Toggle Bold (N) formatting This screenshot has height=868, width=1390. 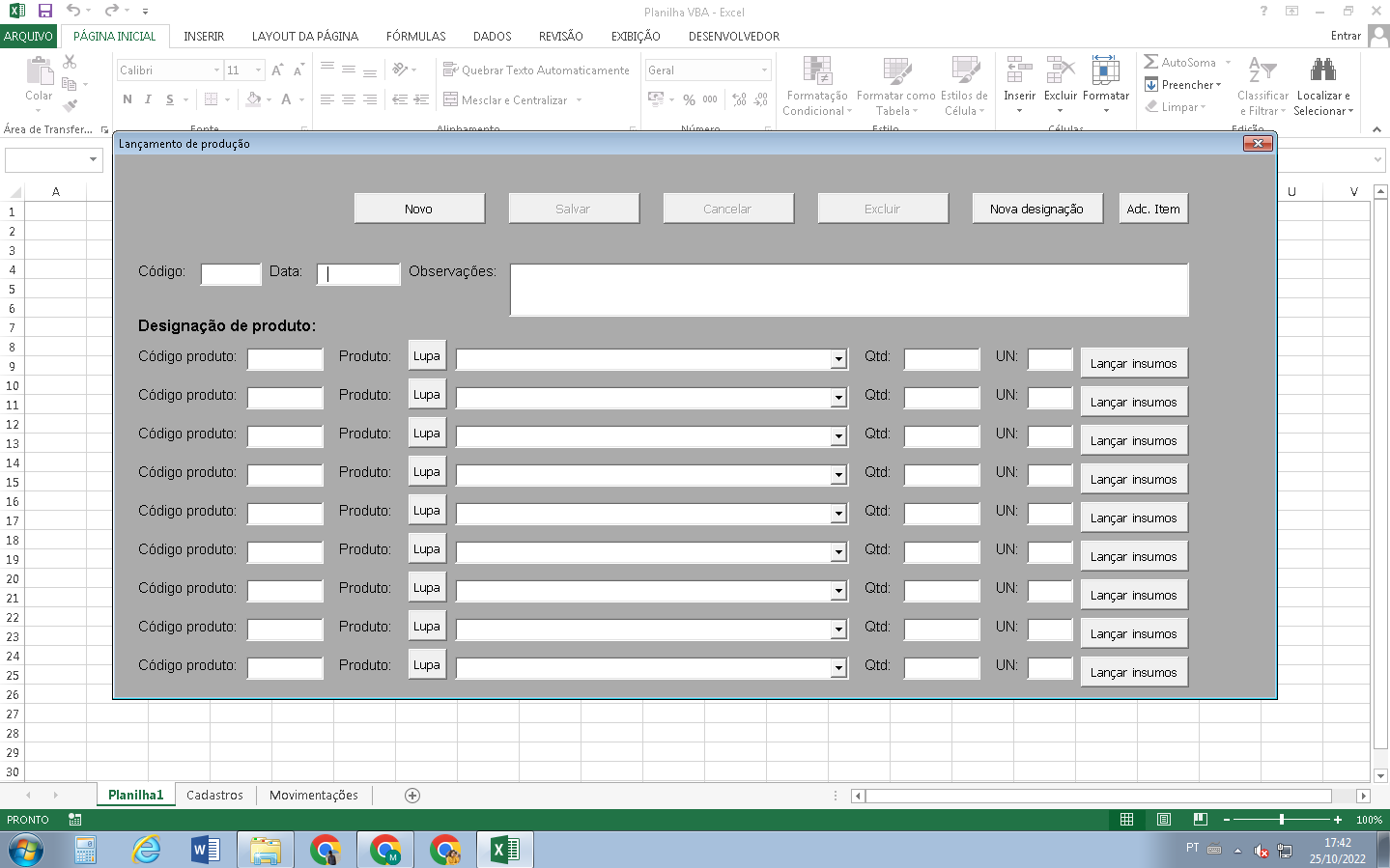click(x=128, y=99)
